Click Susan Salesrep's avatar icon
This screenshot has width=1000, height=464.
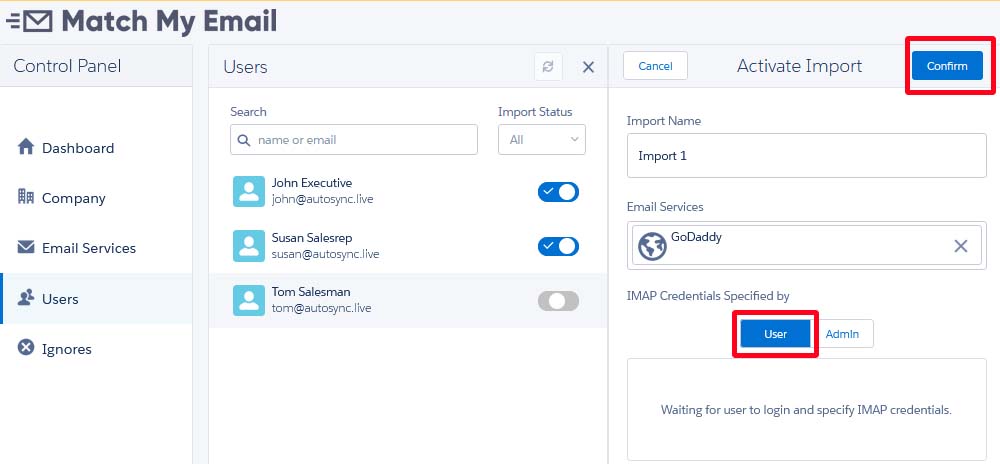point(248,246)
